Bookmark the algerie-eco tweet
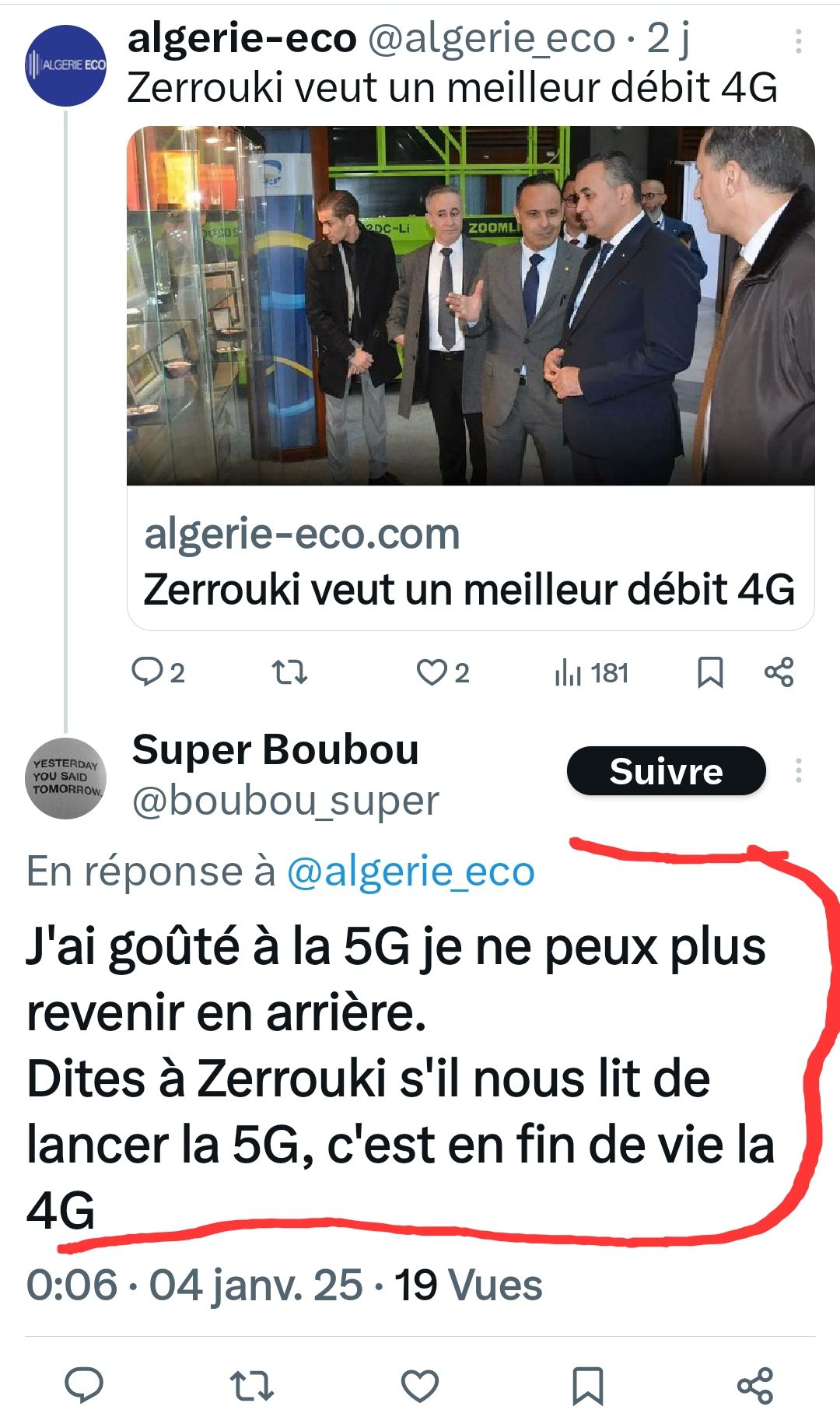Screen dimensions: 840x1424 pos(709,672)
